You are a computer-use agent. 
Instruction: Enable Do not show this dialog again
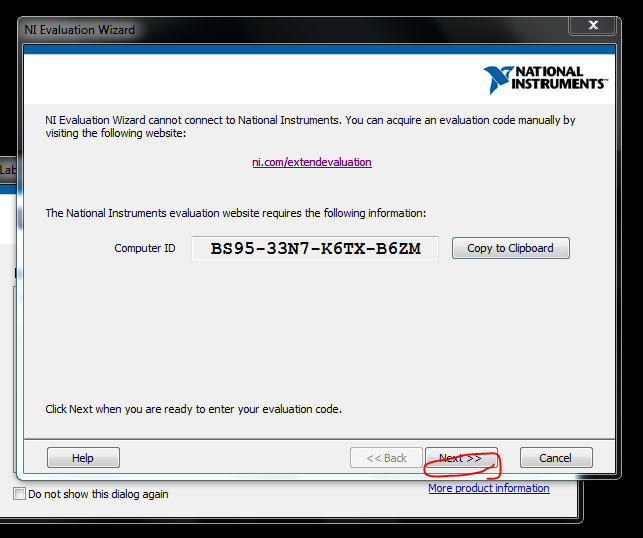pyautogui.click(x=19, y=494)
